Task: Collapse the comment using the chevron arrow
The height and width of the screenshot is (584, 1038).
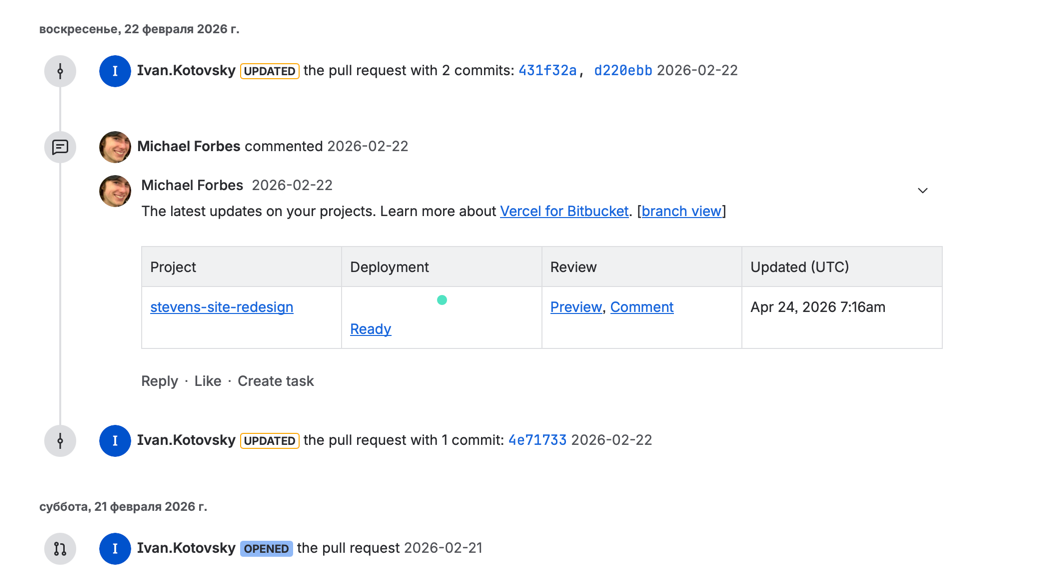Action: coord(922,191)
